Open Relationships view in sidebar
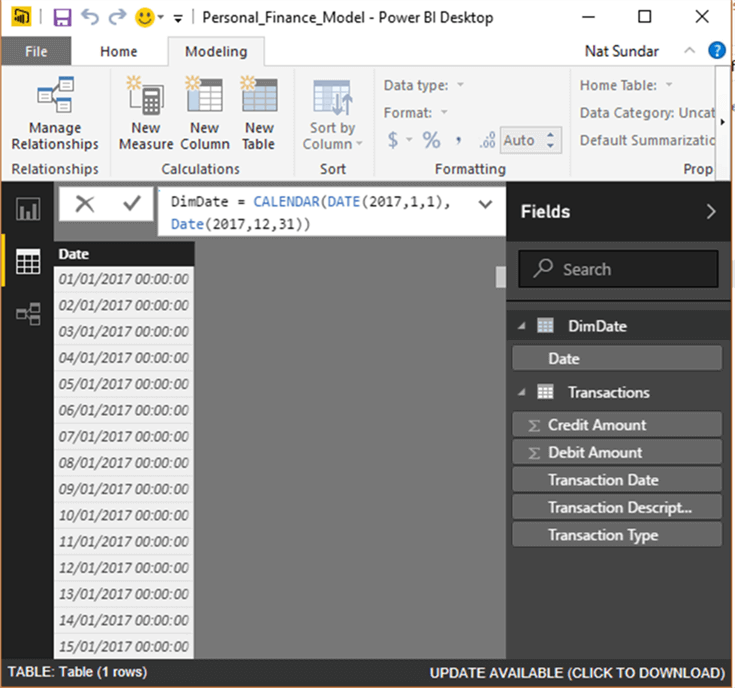This screenshot has width=735, height=688. click(x=28, y=315)
